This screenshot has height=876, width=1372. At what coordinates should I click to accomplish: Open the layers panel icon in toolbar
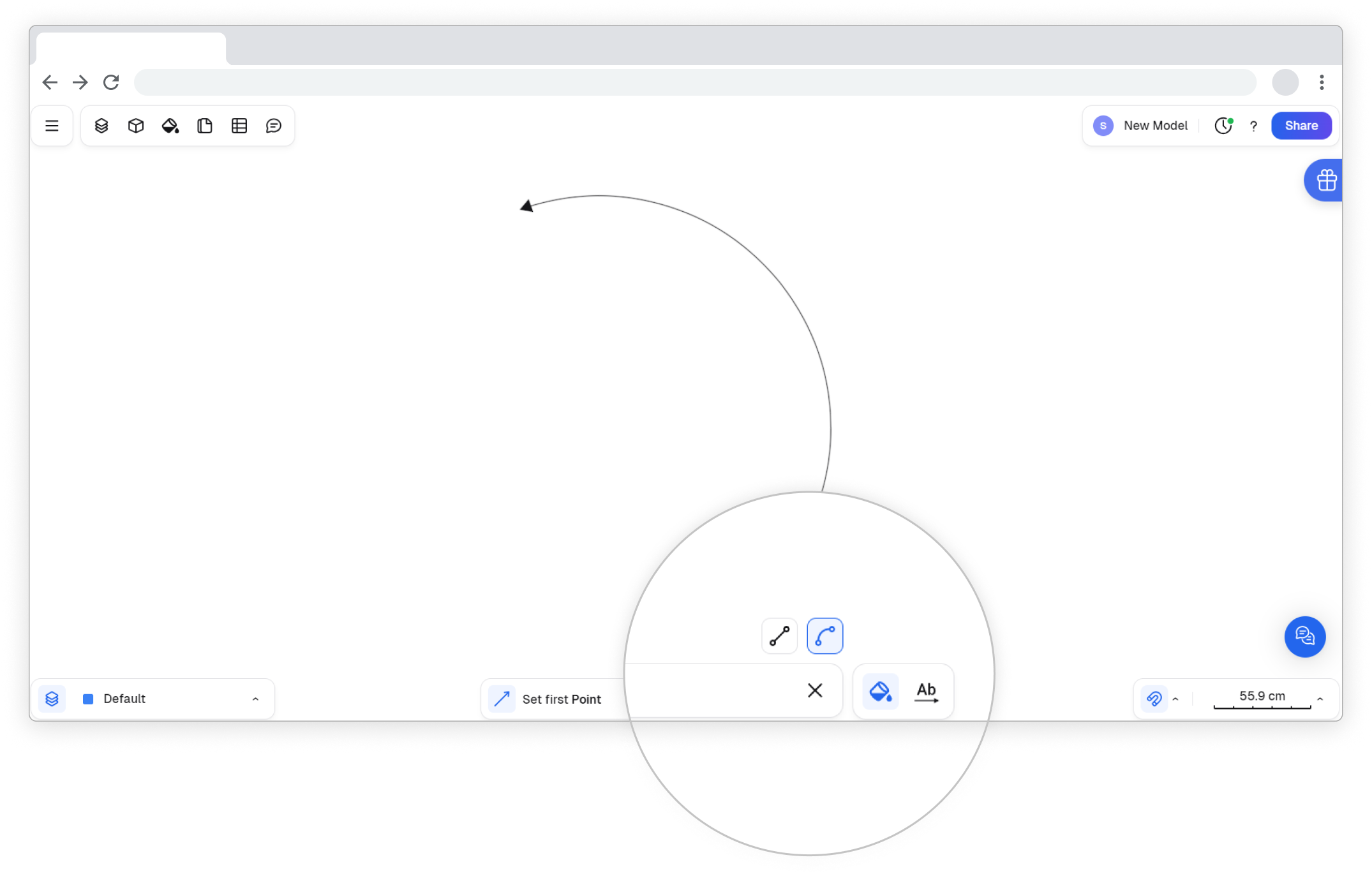click(101, 126)
